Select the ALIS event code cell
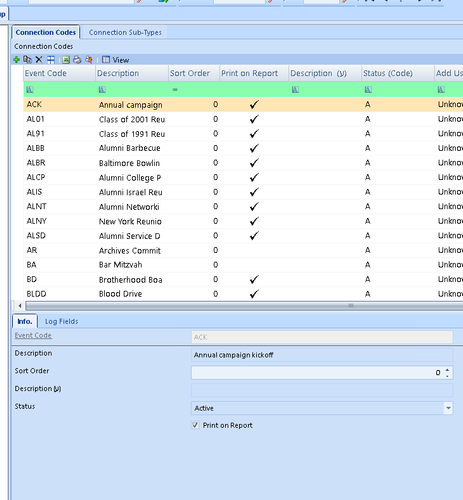The image size is (463, 500). pyautogui.click(x=59, y=192)
